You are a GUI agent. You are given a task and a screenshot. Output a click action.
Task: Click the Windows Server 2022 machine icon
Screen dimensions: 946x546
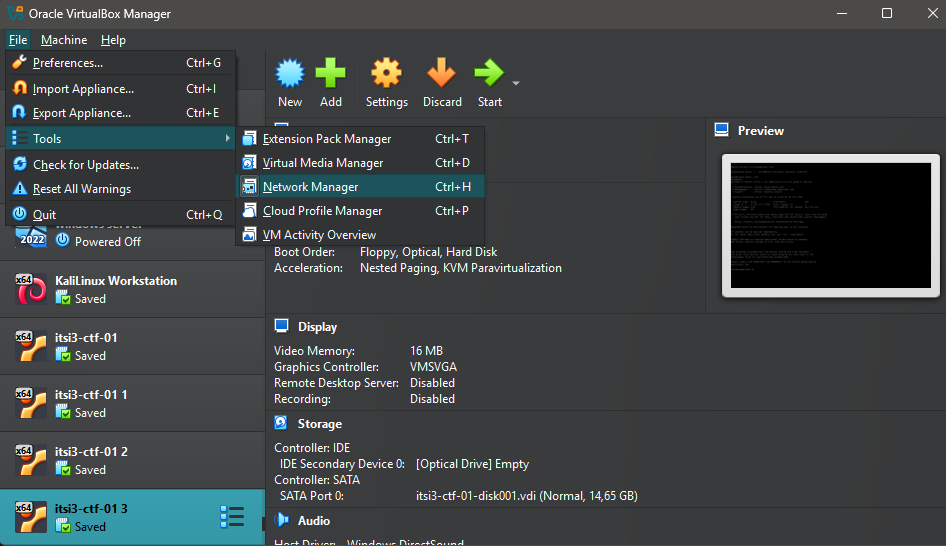click(x=31, y=236)
